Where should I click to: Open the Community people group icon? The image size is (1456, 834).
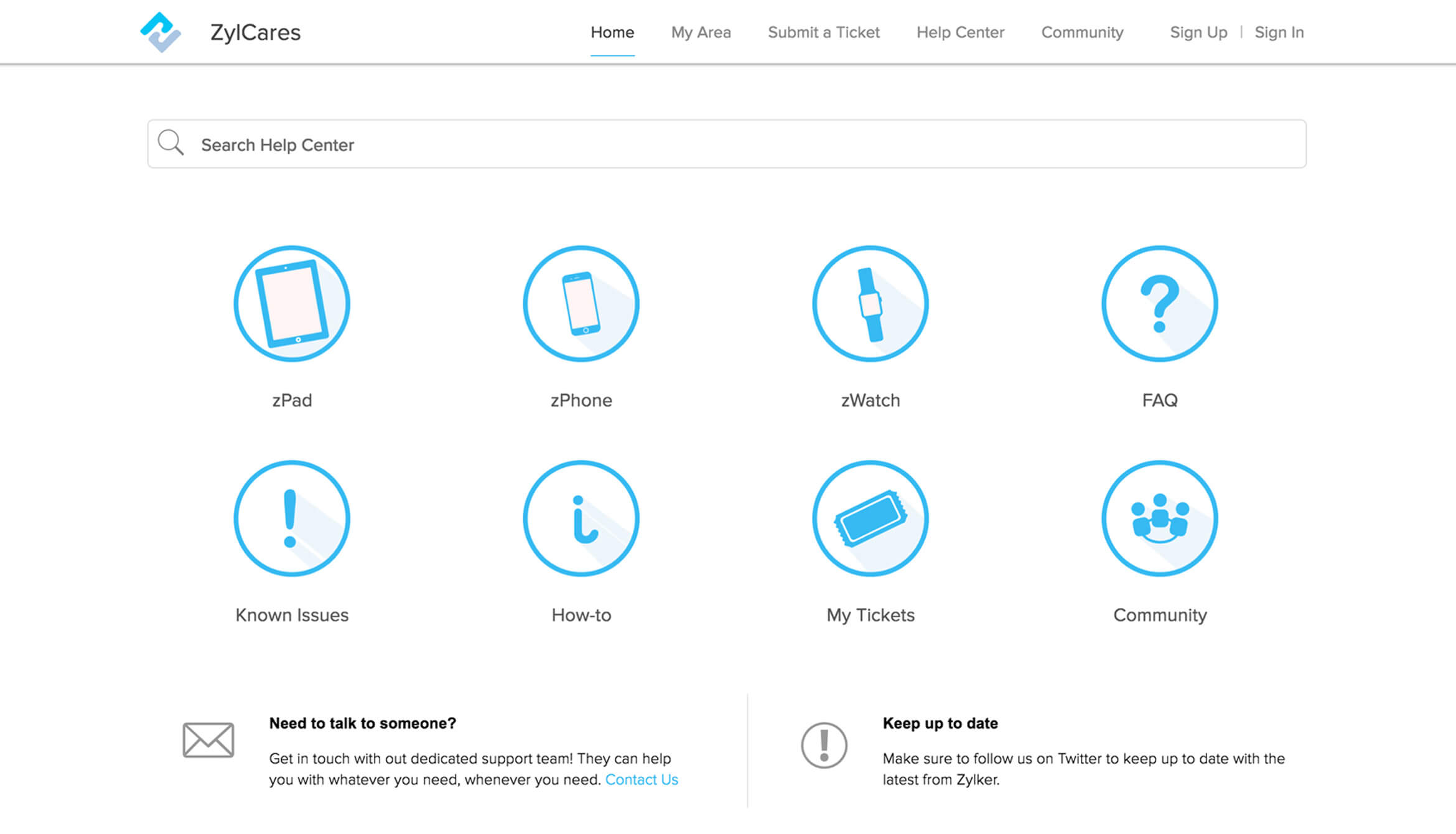pos(1160,518)
